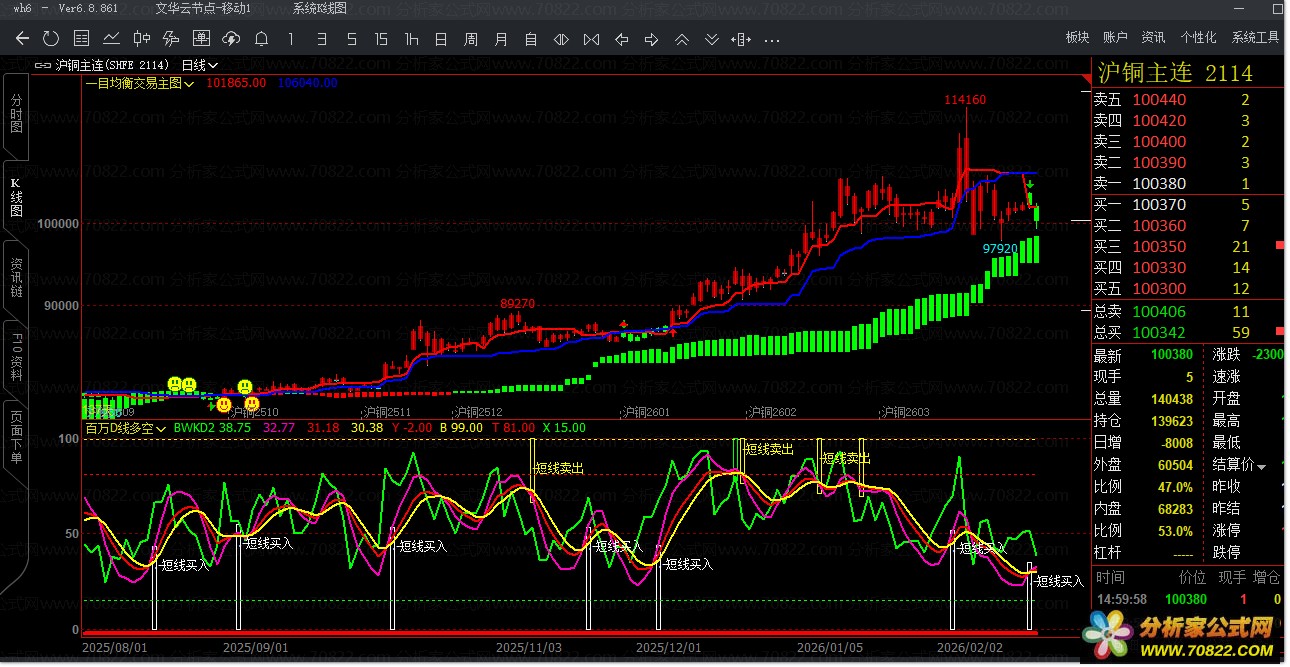Click the refresh icon in the toolbar
The image size is (1290, 667).
pyautogui.click(x=51, y=39)
